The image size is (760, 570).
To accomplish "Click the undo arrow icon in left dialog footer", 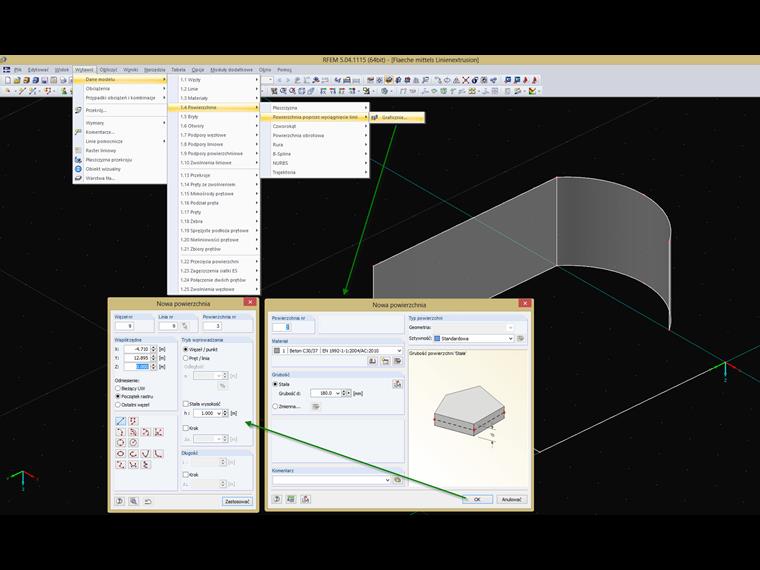I will [x=148, y=501].
